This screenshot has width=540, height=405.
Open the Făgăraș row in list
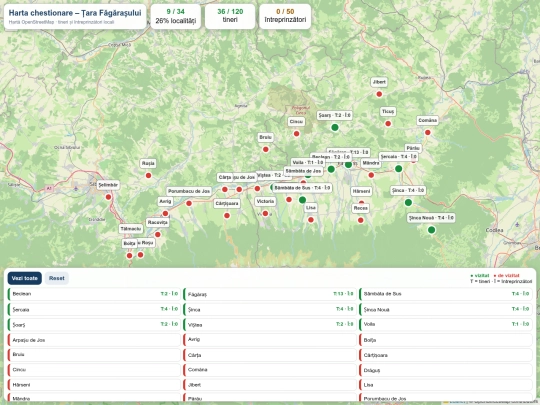270,294
